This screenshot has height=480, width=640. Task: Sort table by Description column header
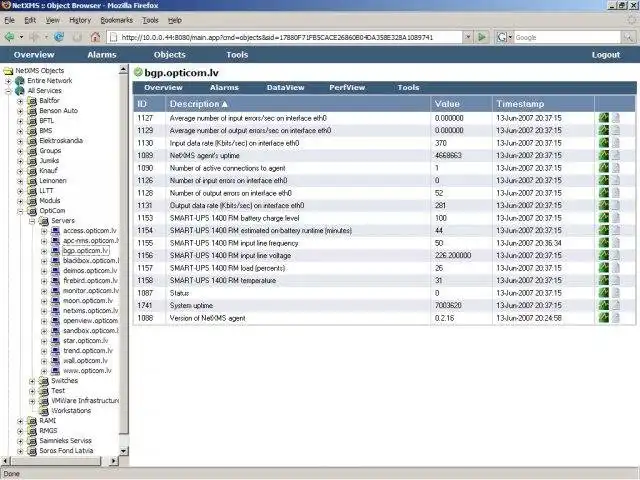click(298, 104)
